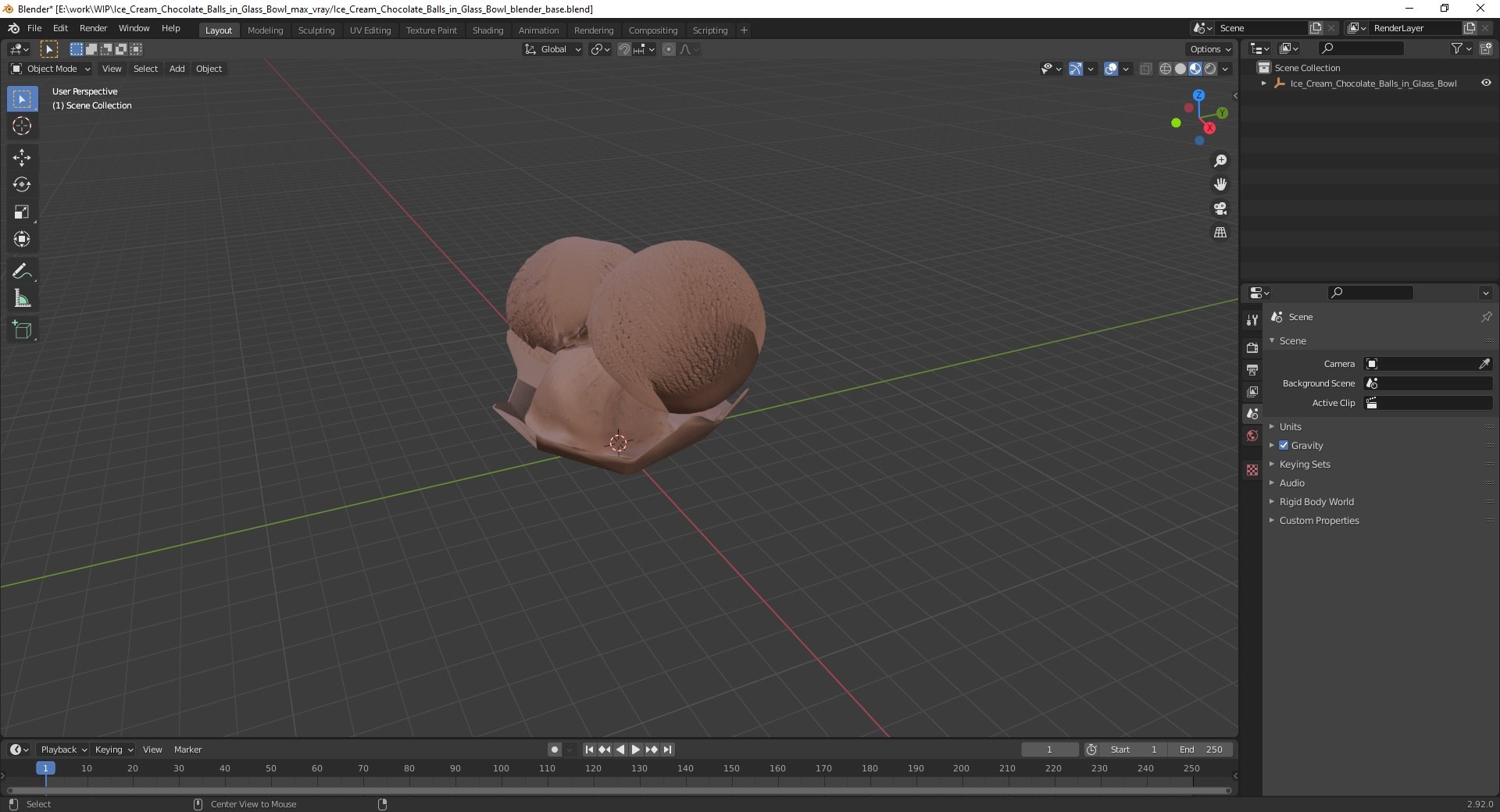This screenshot has width=1500, height=812.
Task: Switch to Modeling workspace tab
Action: [x=265, y=30]
